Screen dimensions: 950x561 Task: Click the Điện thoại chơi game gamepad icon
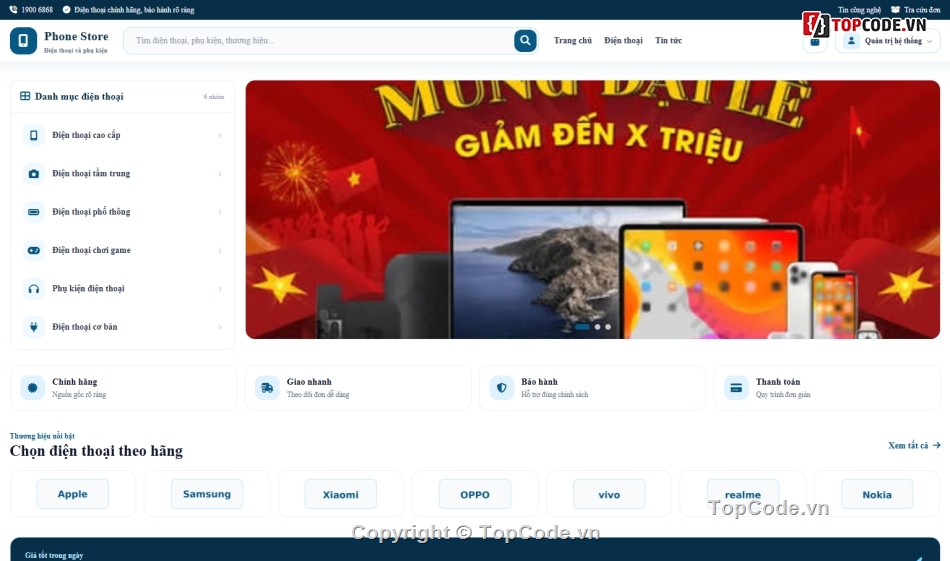[x=34, y=250]
